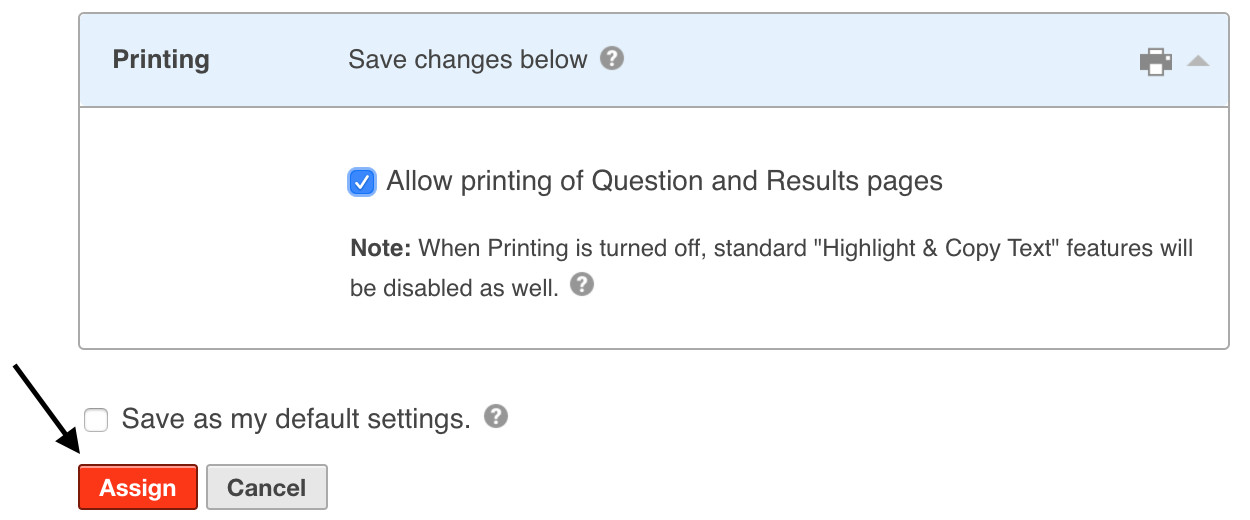Click "be disabled as well." note text

point(454,288)
